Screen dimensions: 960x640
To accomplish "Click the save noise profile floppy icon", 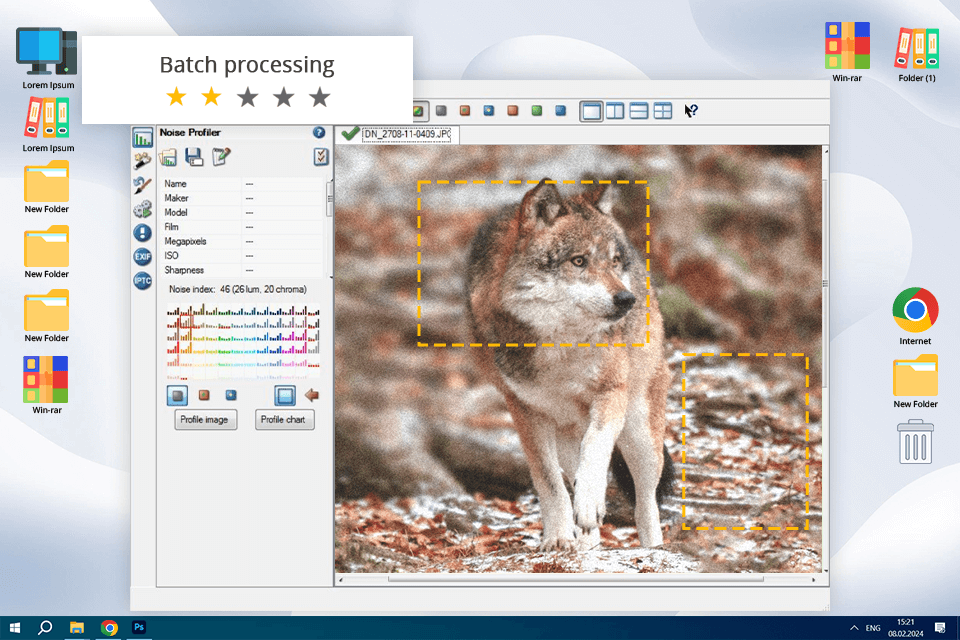I will tap(194, 157).
